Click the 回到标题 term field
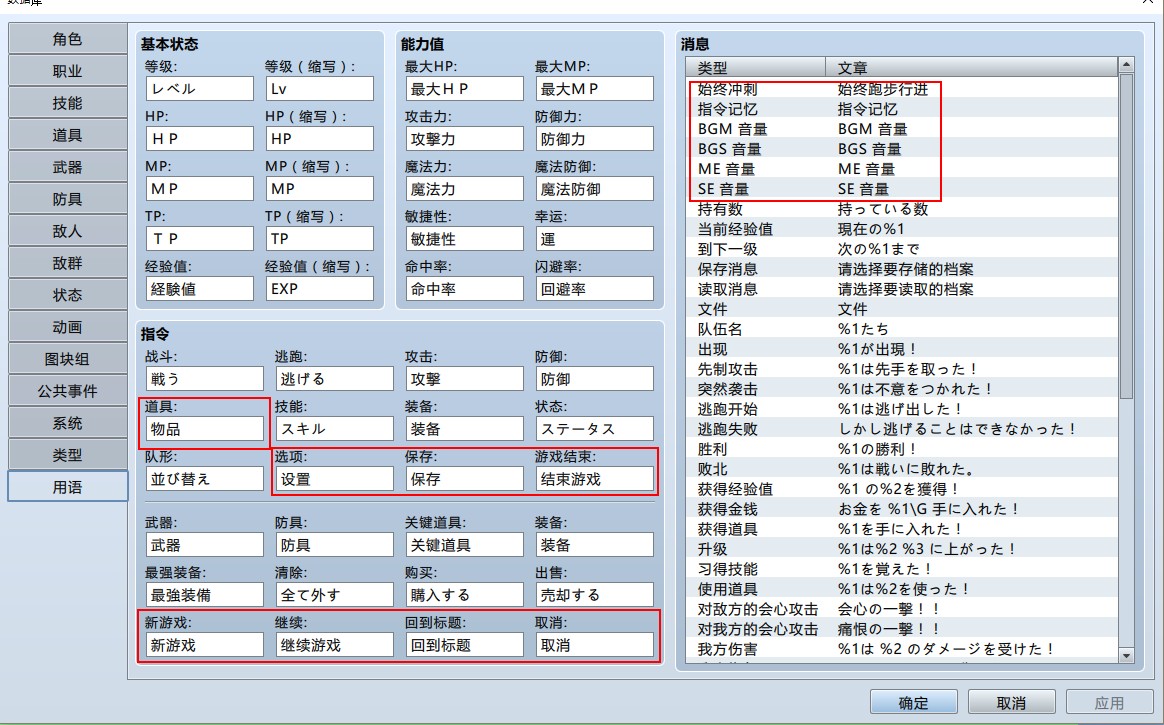1164x725 pixels. point(464,645)
